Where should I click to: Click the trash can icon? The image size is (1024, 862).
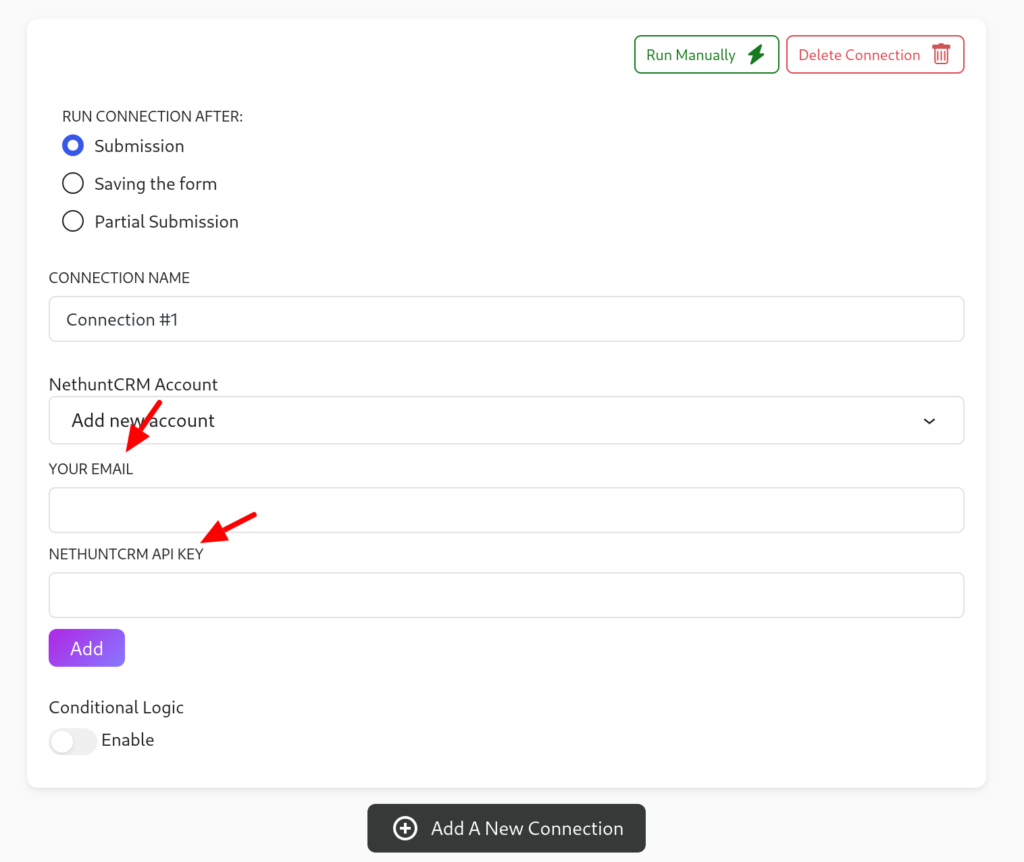[940, 54]
